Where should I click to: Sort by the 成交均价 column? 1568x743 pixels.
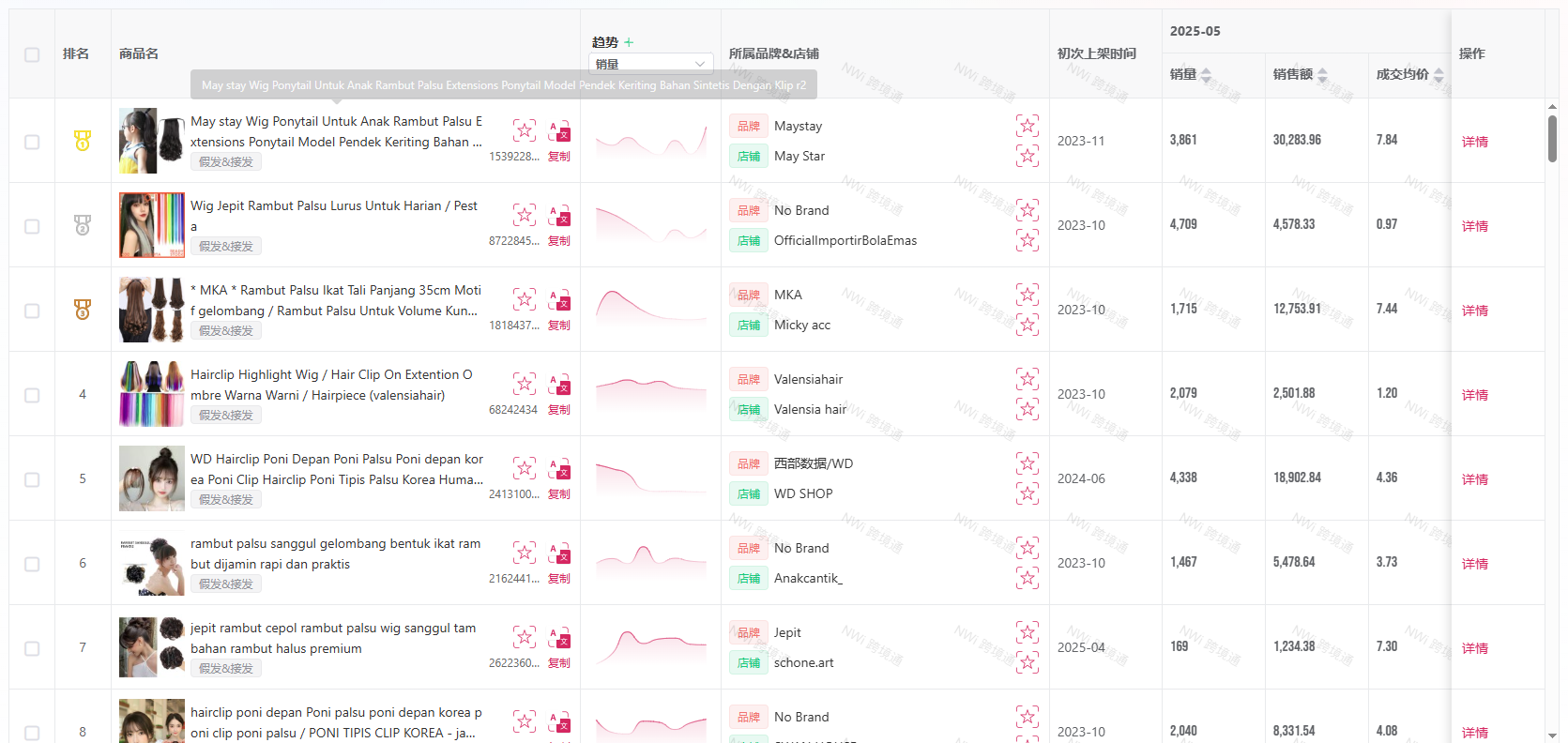(1437, 75)
